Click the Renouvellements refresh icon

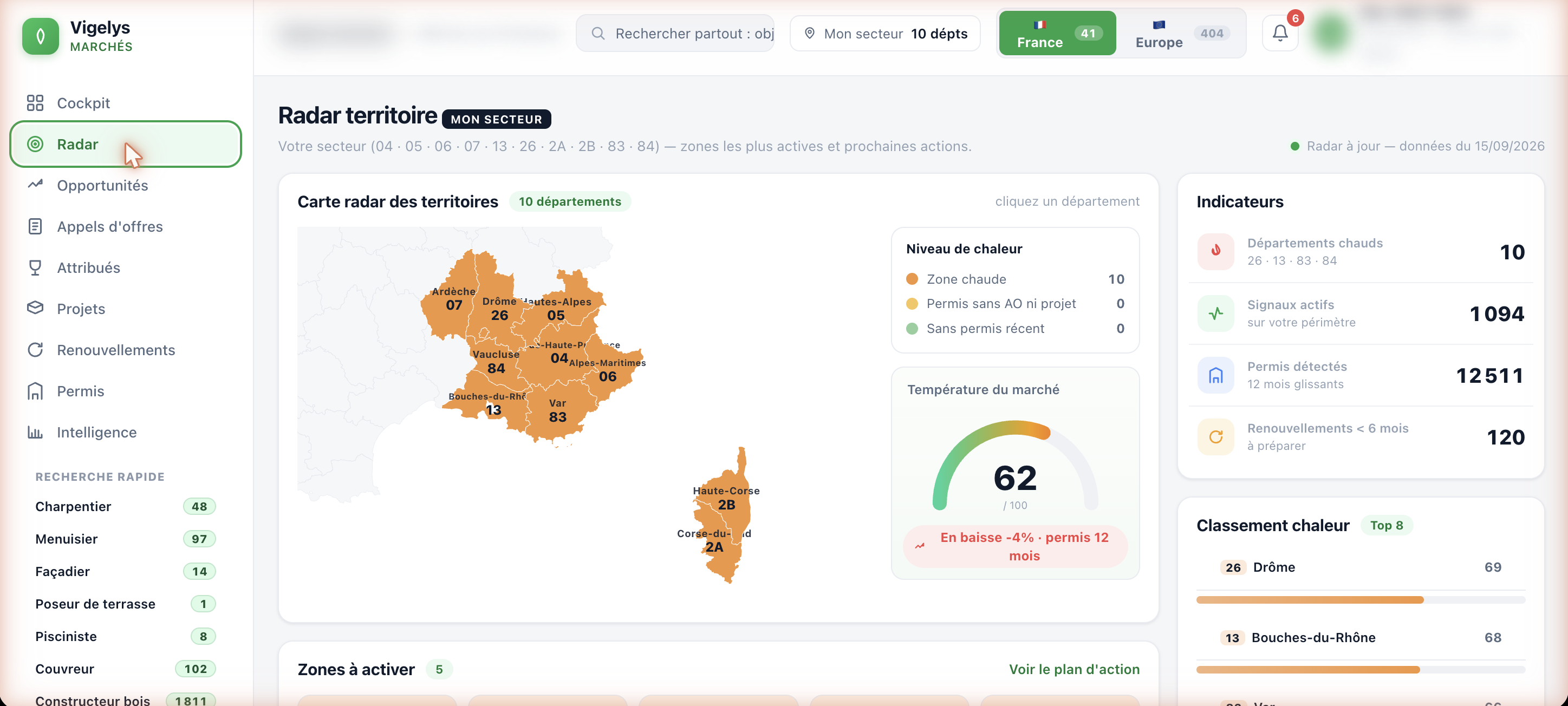point(35,350)
